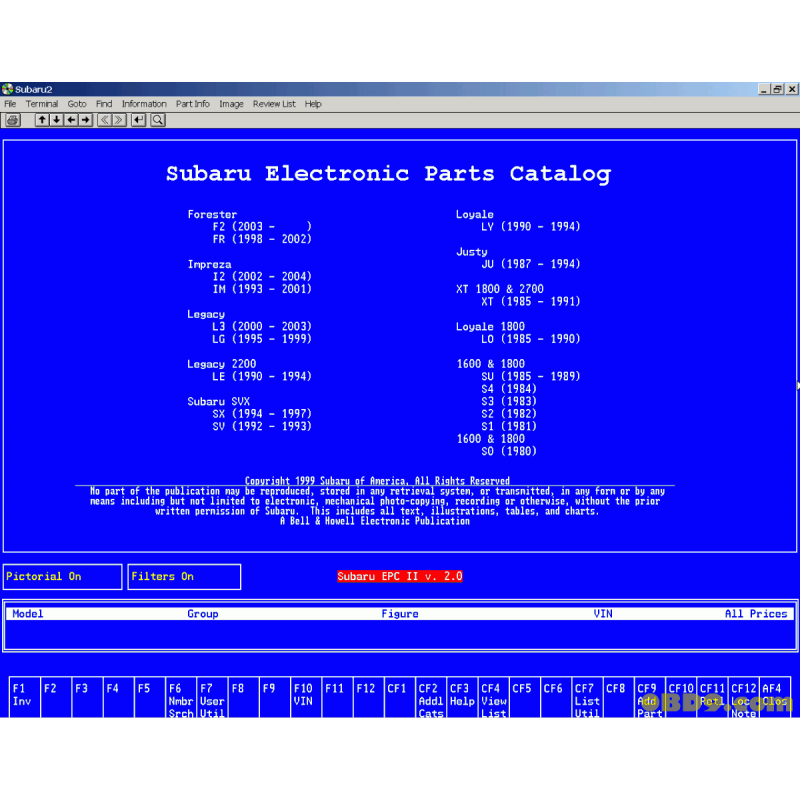Select Subaru SVX SX (1994 - 1997)
This screenshot has width=800, height=800.
(x=262, y=414)
